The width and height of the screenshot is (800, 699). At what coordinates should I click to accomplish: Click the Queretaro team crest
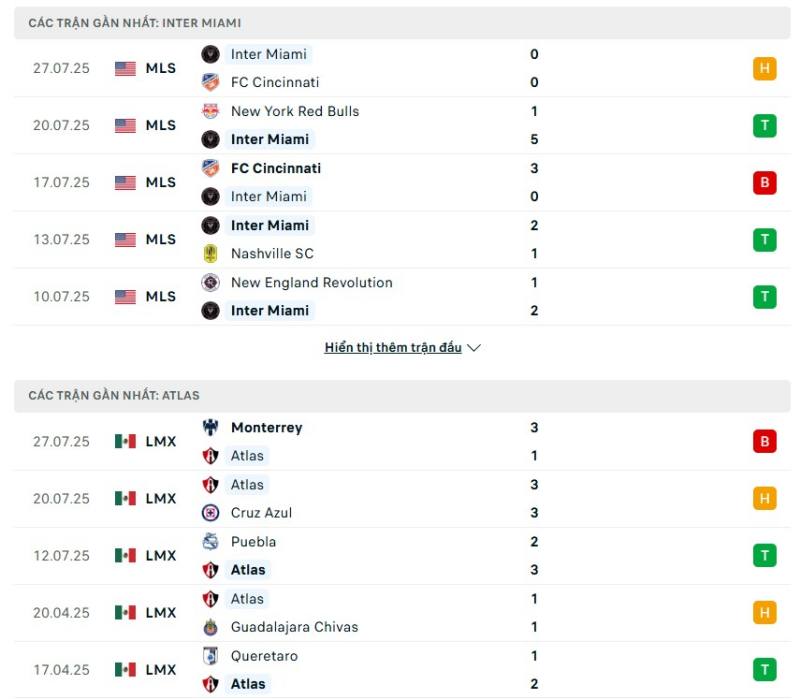[210, 656]
